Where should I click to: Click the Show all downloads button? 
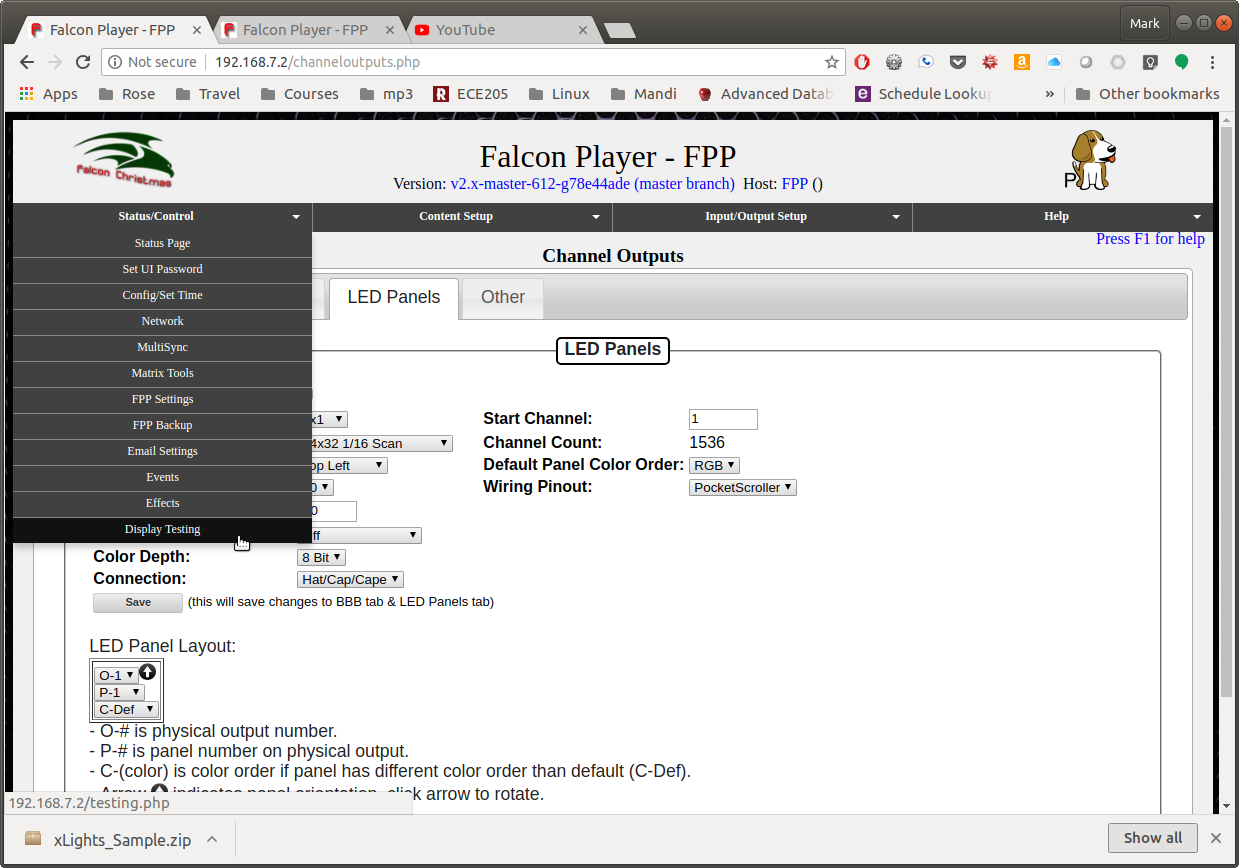click(1152, 838)
